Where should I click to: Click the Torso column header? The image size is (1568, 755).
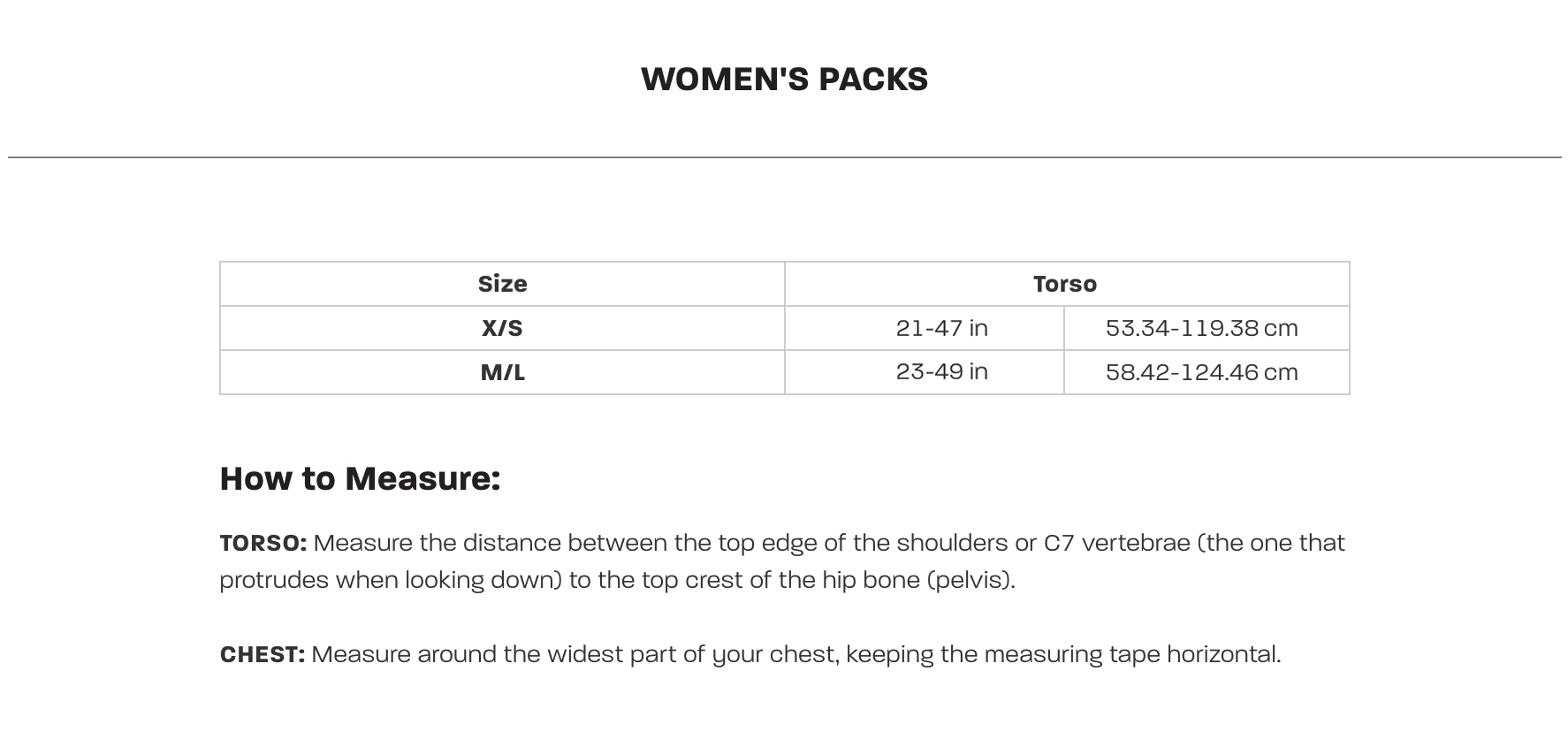click(x=1065, y=284)
